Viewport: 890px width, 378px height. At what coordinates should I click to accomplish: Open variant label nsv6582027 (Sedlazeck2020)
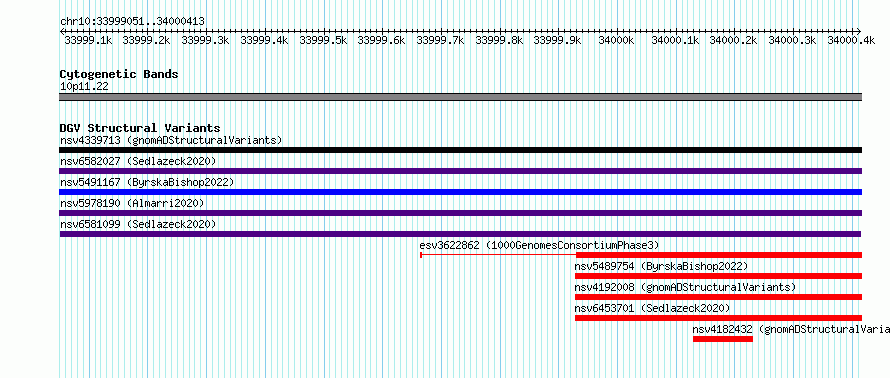pyautogui.click(x=138, y=161)
